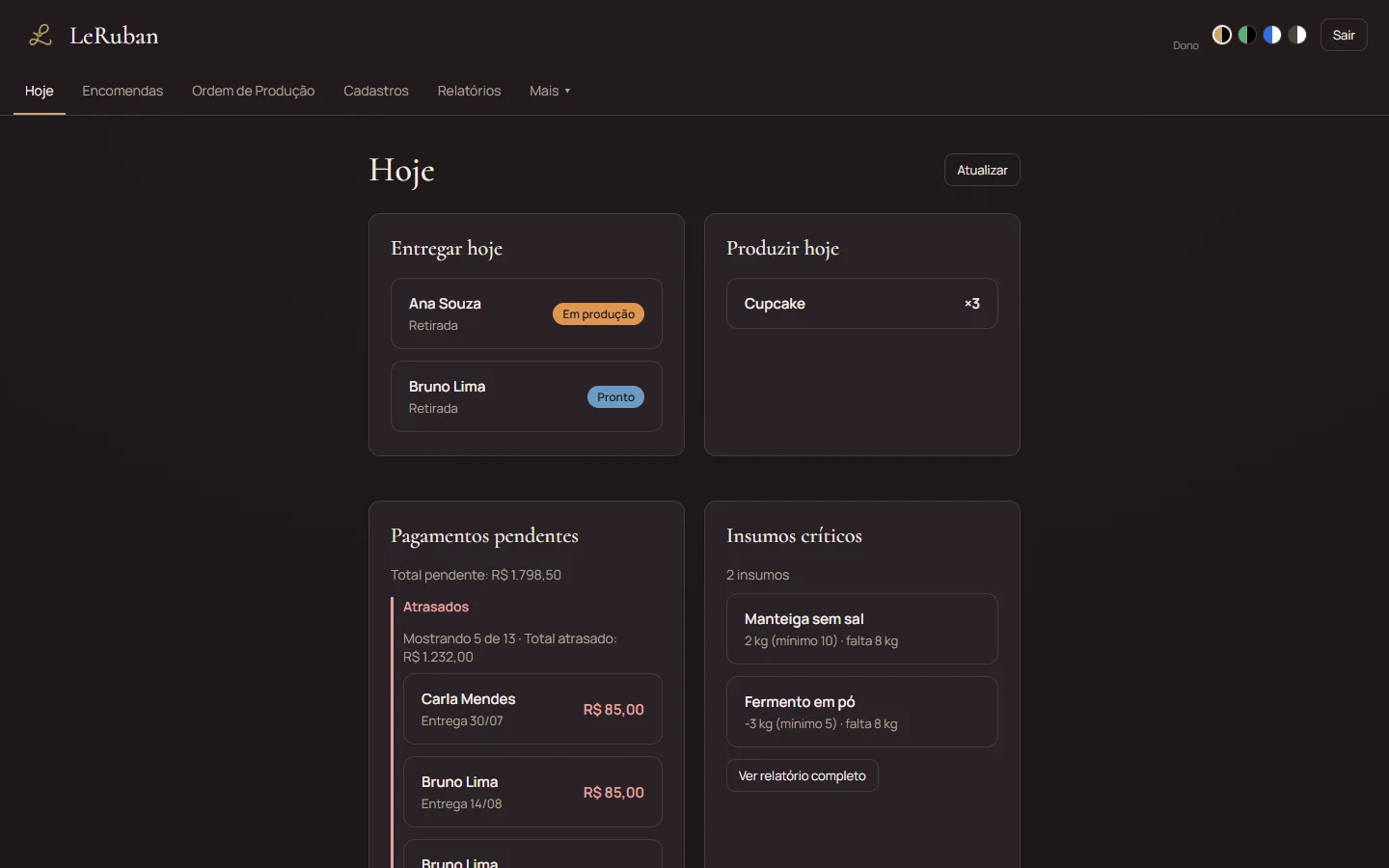Screen dimensions: 1389x868
Task: Click the LeRuban script logo icon
Action: (40, 36)
